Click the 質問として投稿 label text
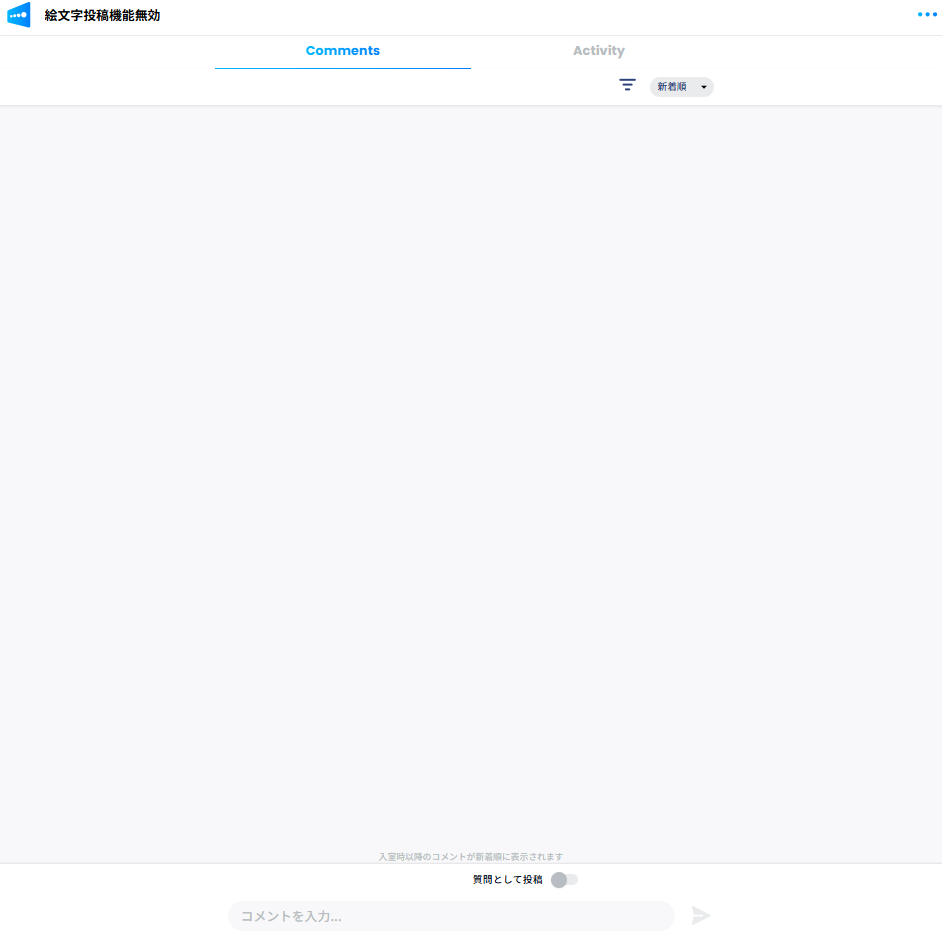The width and height of the screenshot is (942, 937). [x=507, y=880]
